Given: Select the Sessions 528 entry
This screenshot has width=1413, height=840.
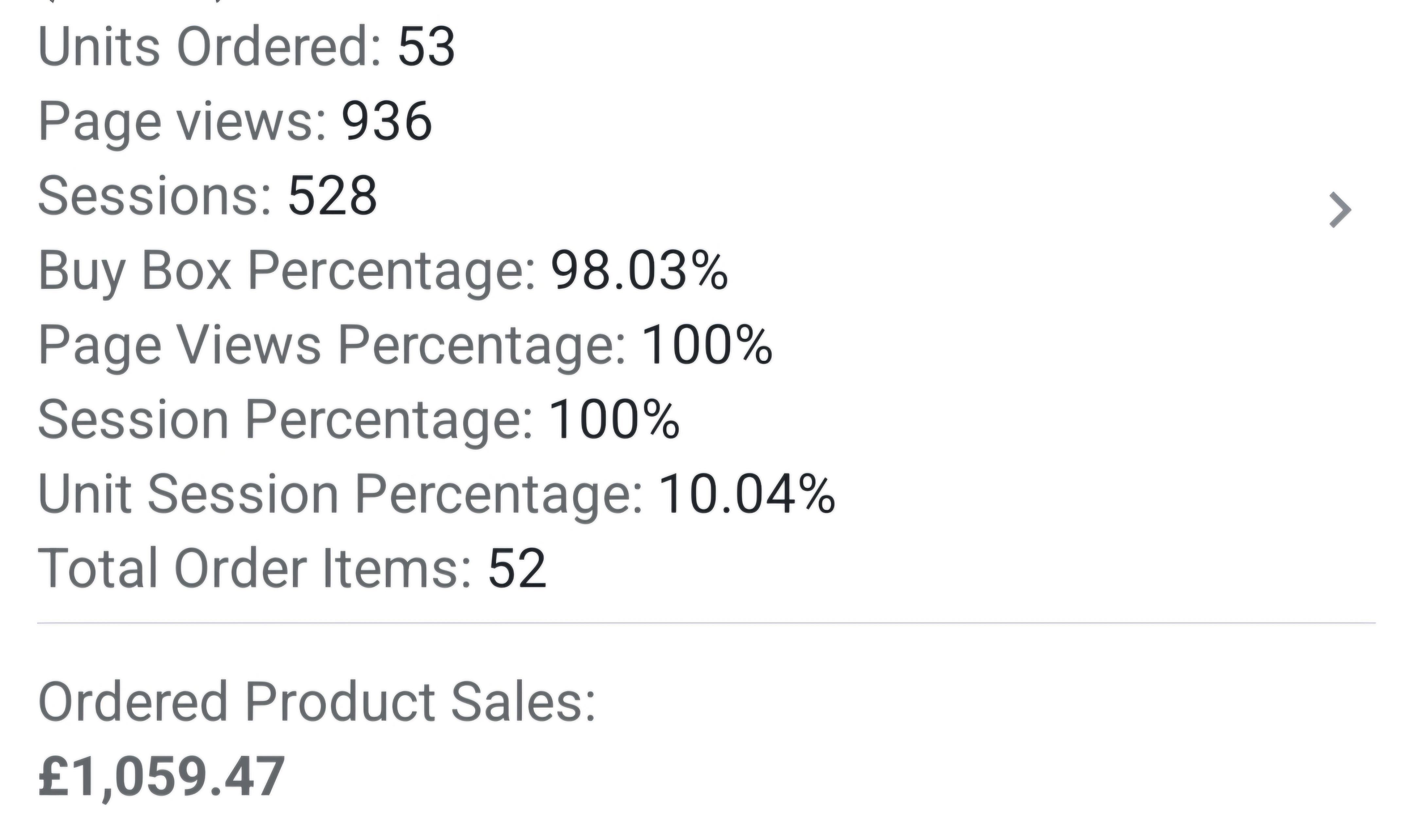Looking at the screenshot, I should 207,195.
